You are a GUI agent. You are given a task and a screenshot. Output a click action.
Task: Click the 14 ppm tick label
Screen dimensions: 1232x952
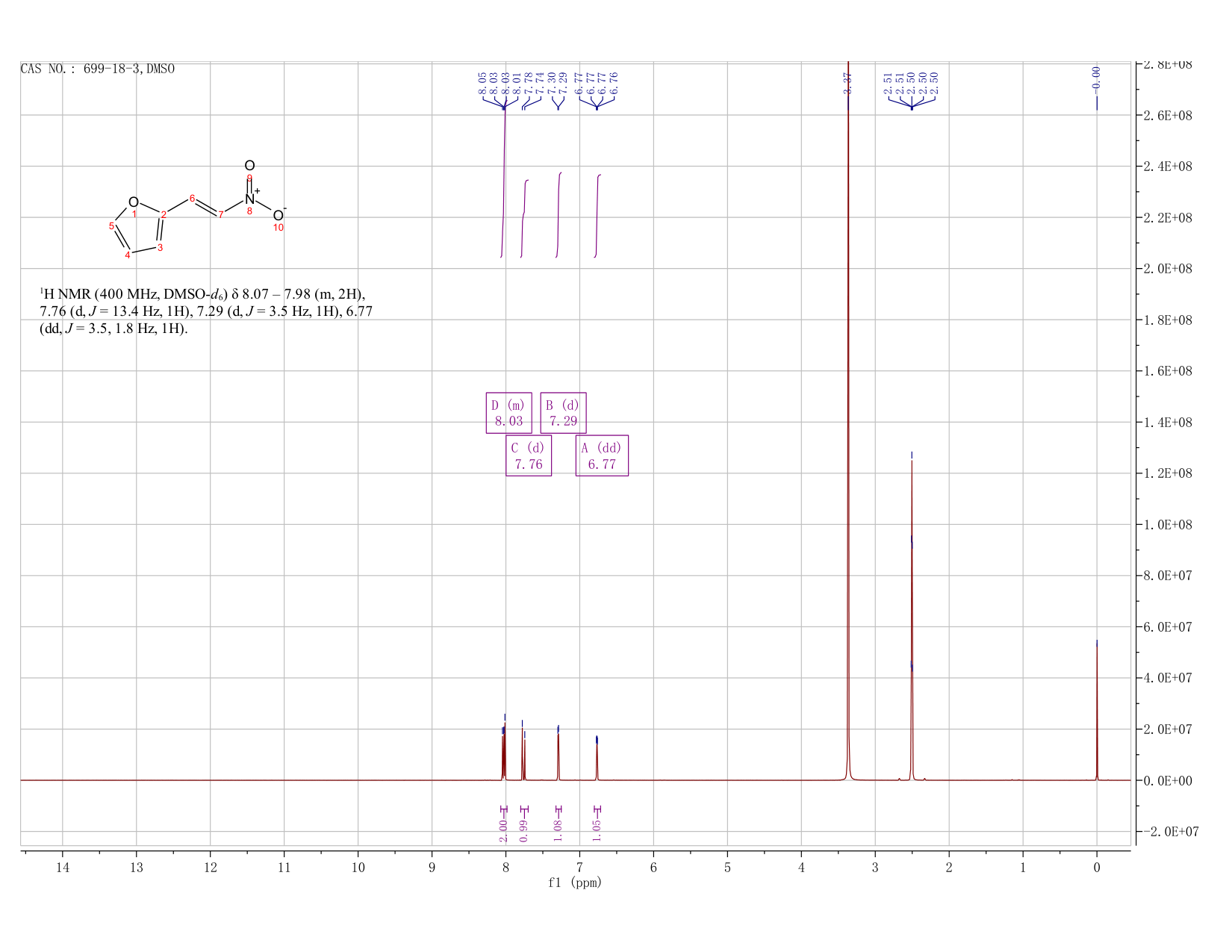pyautogui.click(x=62, y=867)
